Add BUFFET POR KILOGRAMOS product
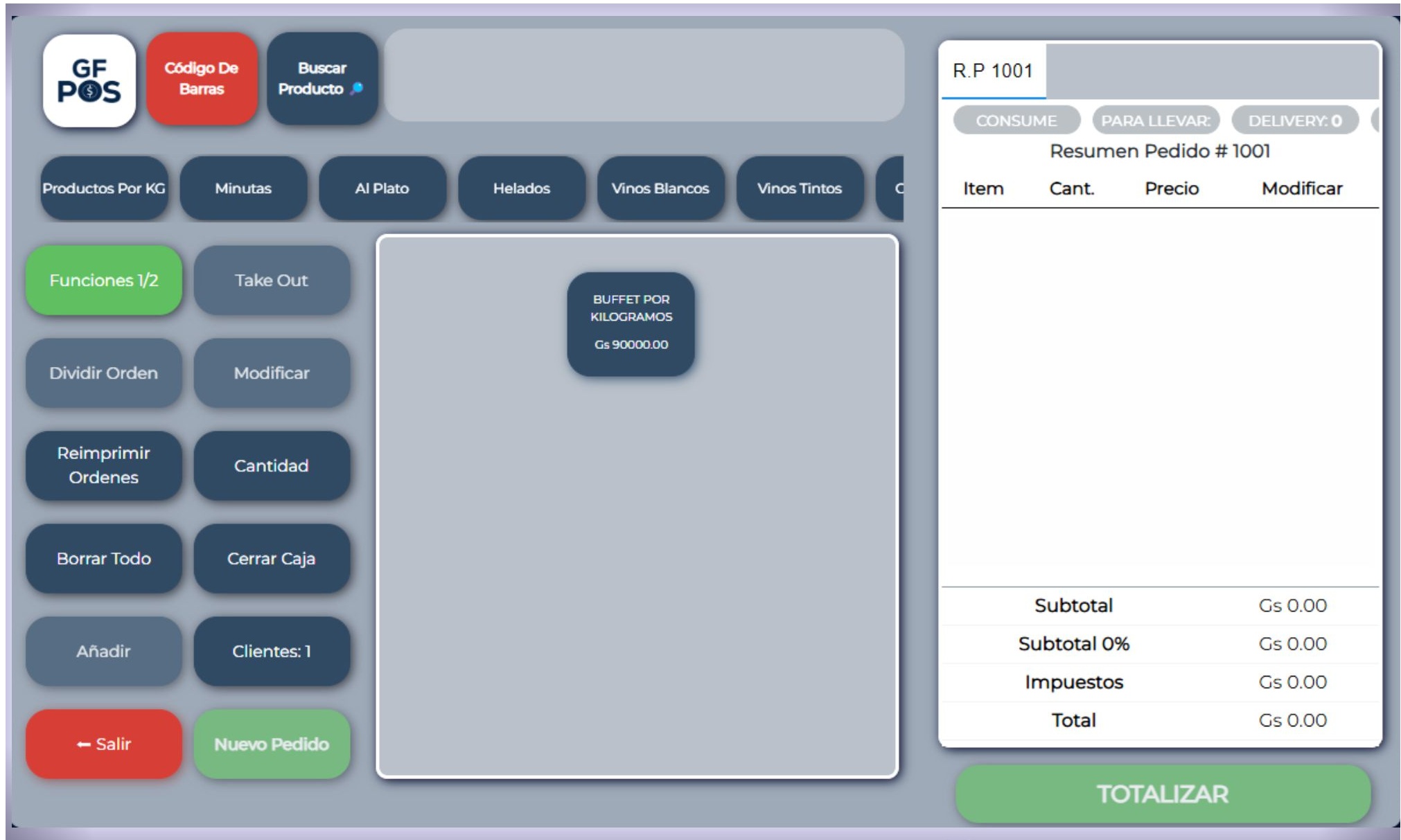 pos(631,324)
